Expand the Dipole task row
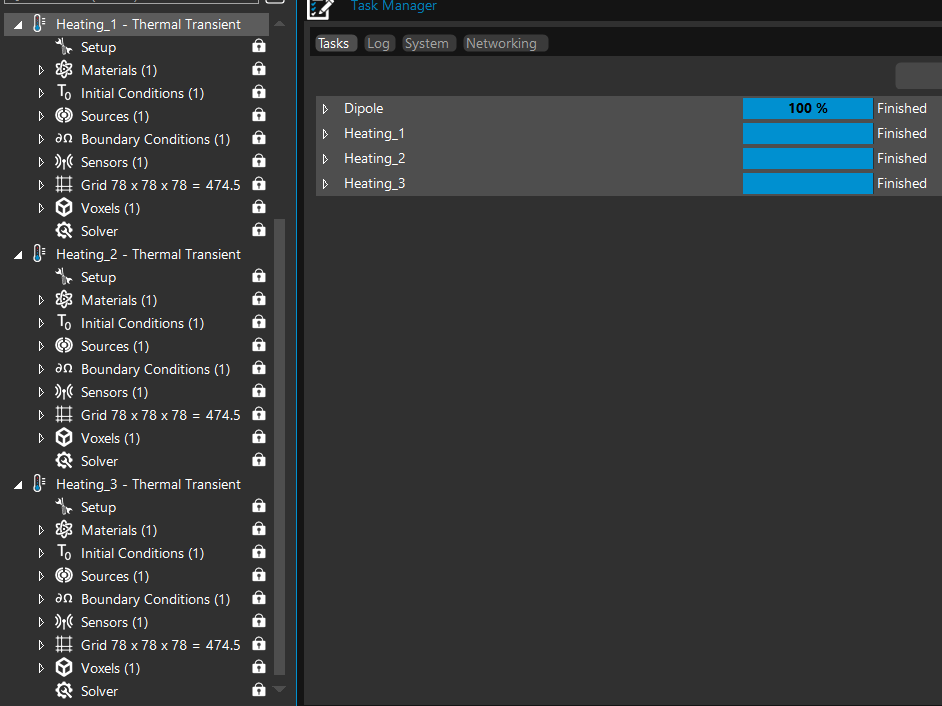942x706 pixels. click(x=325, y=109)
